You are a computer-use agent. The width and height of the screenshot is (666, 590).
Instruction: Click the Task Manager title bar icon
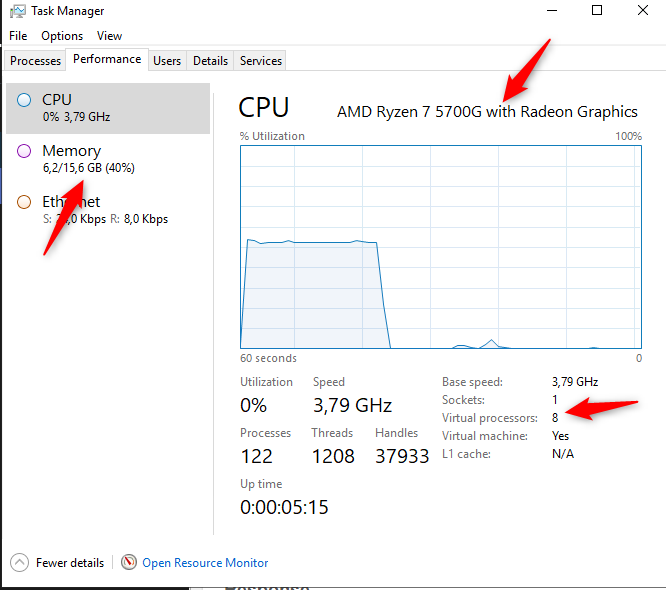[17, 11]
